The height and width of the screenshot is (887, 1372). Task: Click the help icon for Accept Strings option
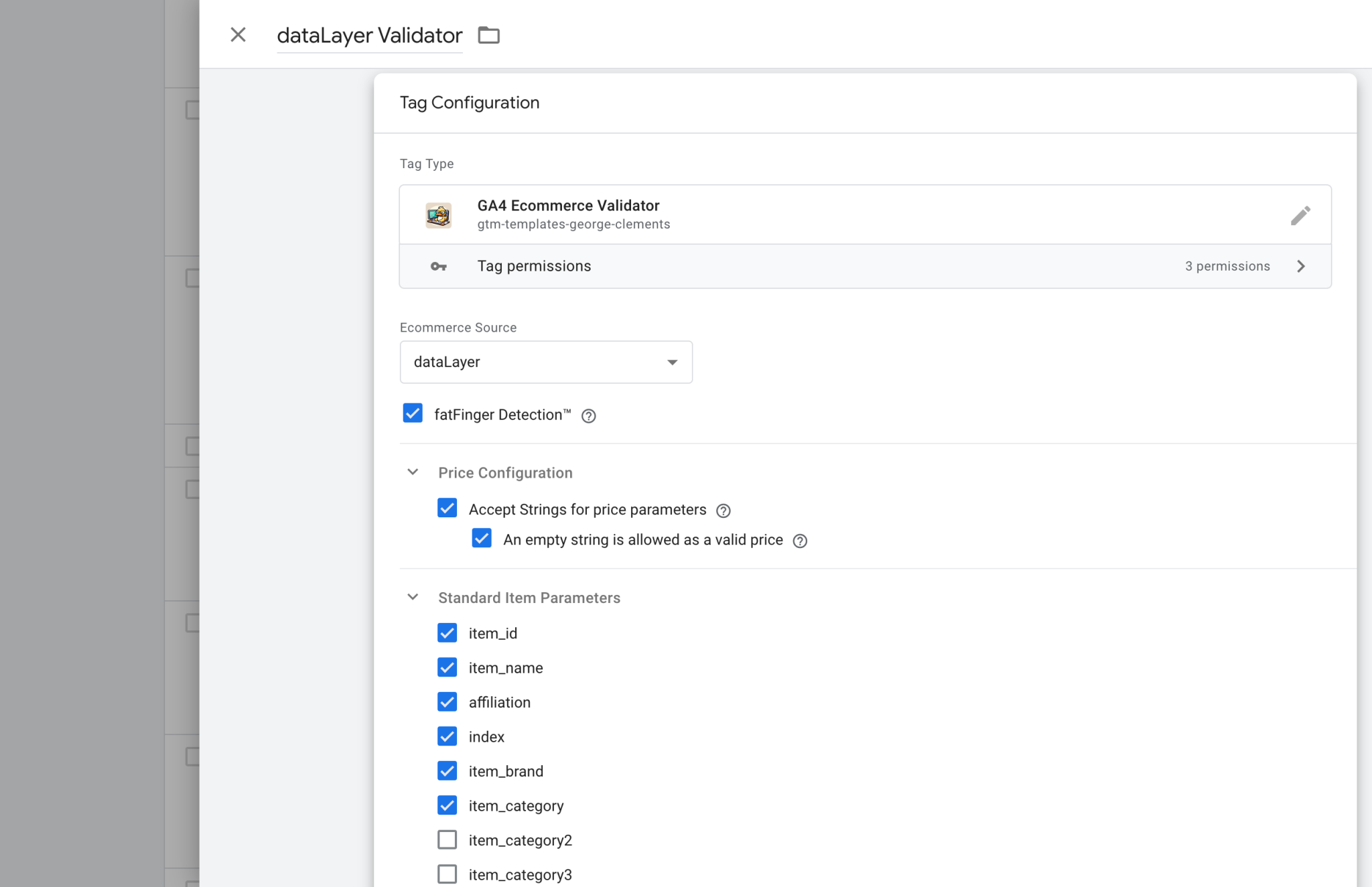[x=724, y=510]
